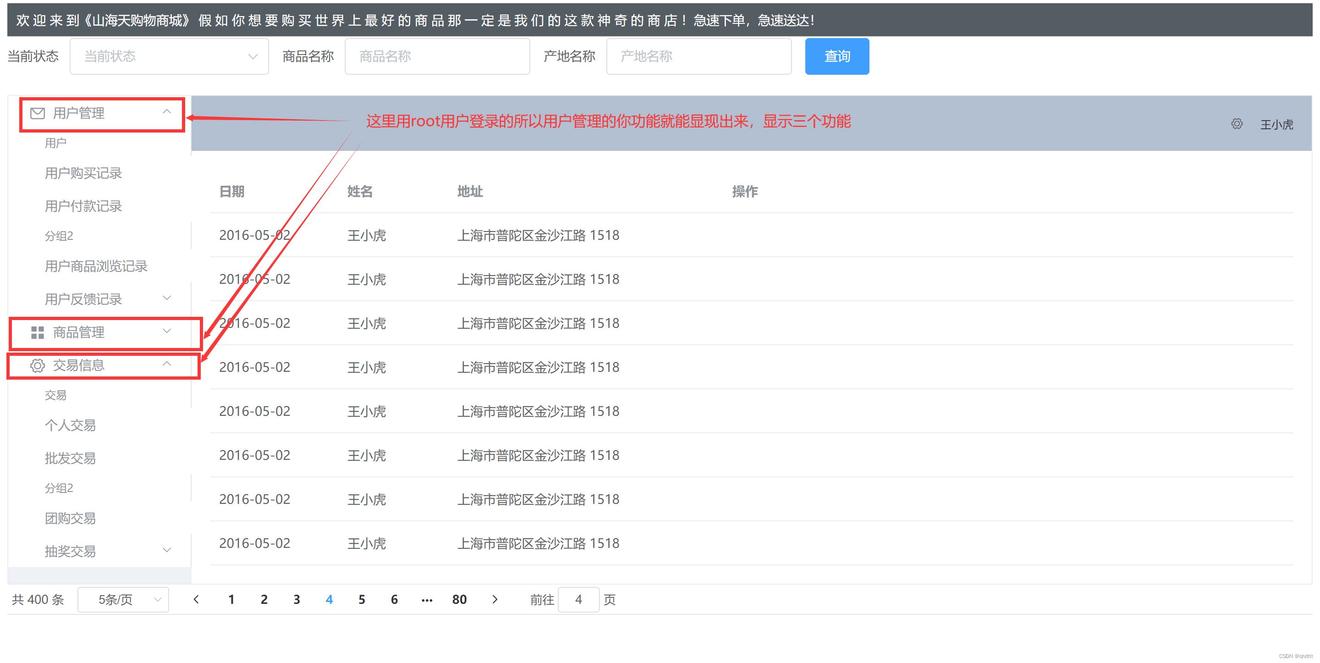Go to the next page arrow
The width and height of the screenshot is (1320, 663).
[494, 600]
